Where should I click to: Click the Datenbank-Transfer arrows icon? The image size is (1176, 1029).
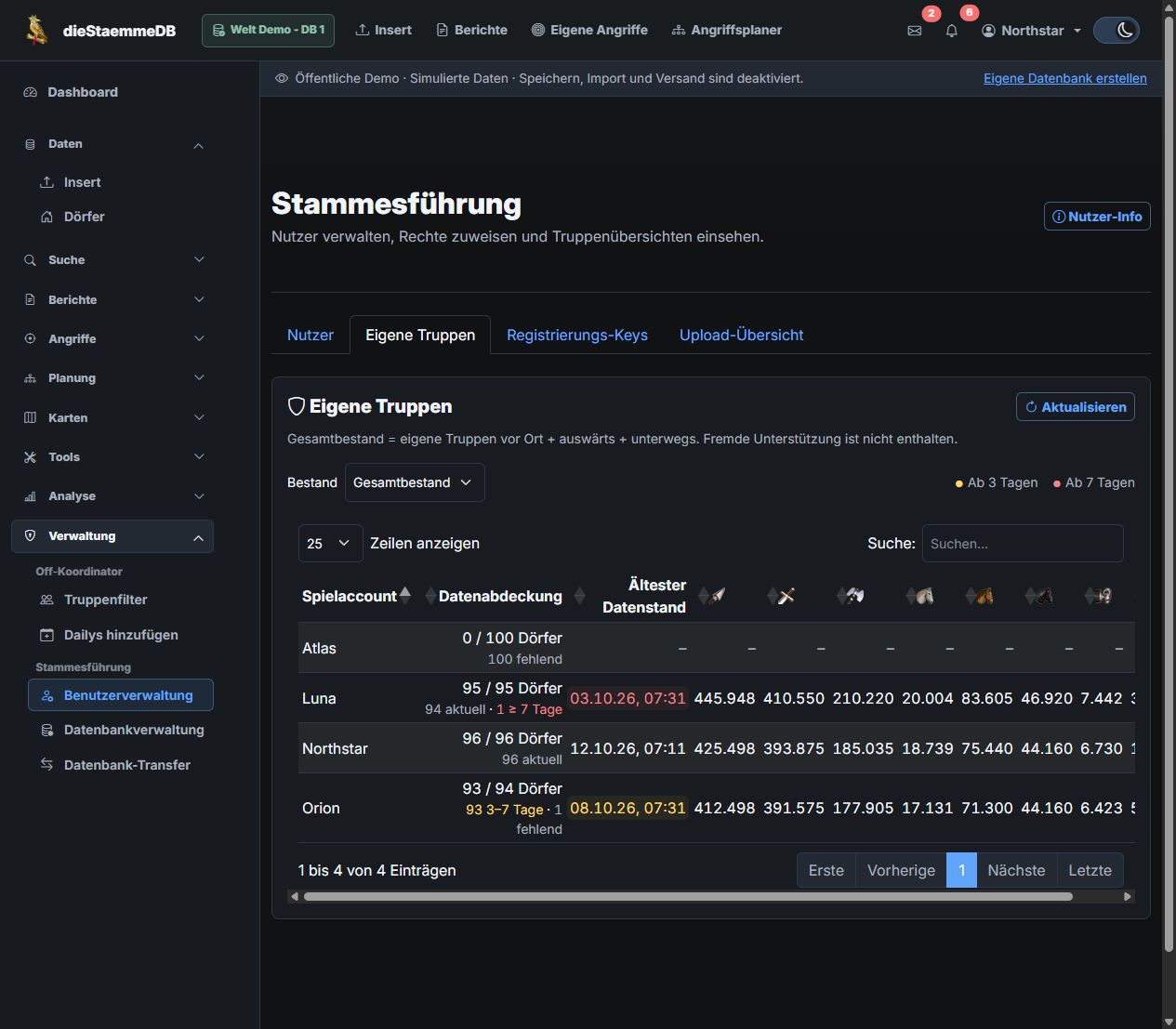click(46, 764)
